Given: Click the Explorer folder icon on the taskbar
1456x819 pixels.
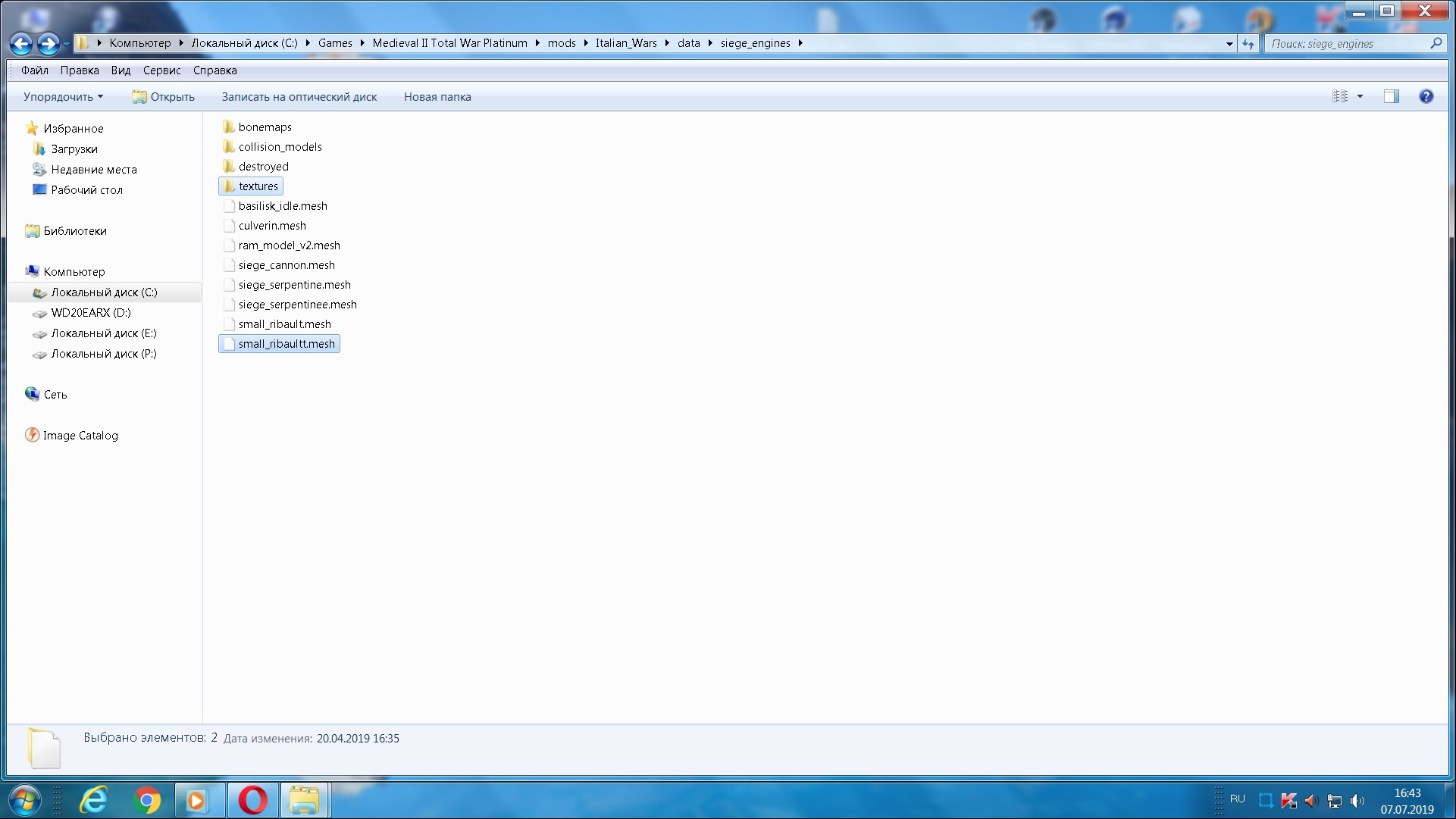Looking at the screenshot, I should pos(305,800).
